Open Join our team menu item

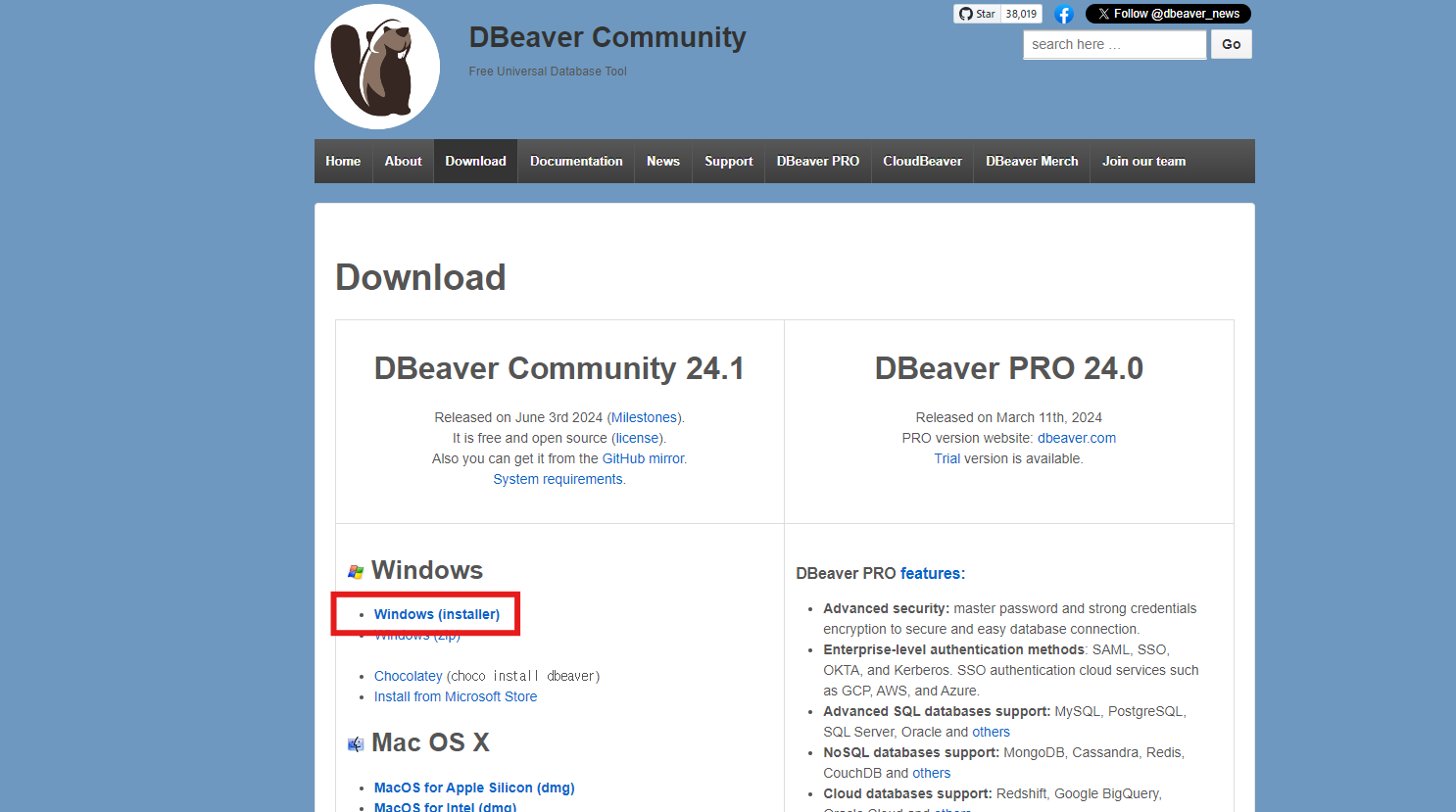(1143, 161)
